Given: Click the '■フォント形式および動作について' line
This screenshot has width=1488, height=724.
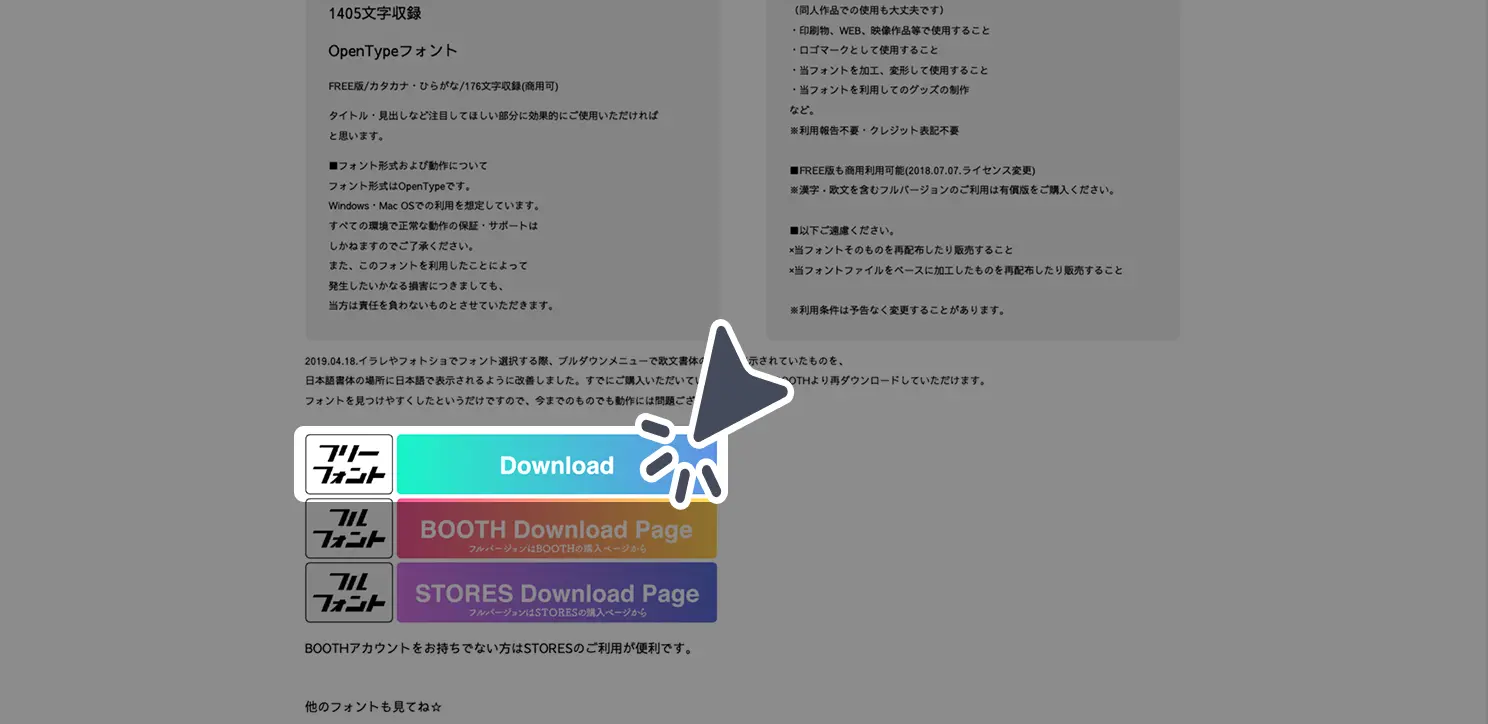Looking at the screenshot, I should (408, 166).
